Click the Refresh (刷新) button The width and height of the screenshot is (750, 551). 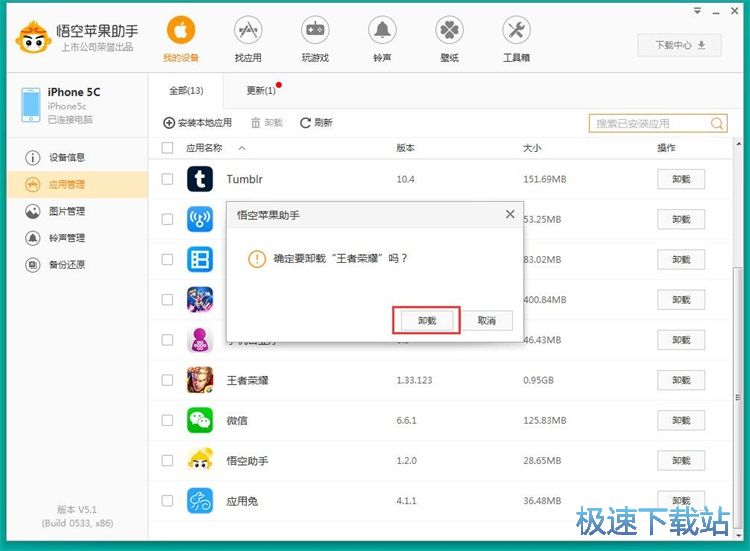click(316, 123)
